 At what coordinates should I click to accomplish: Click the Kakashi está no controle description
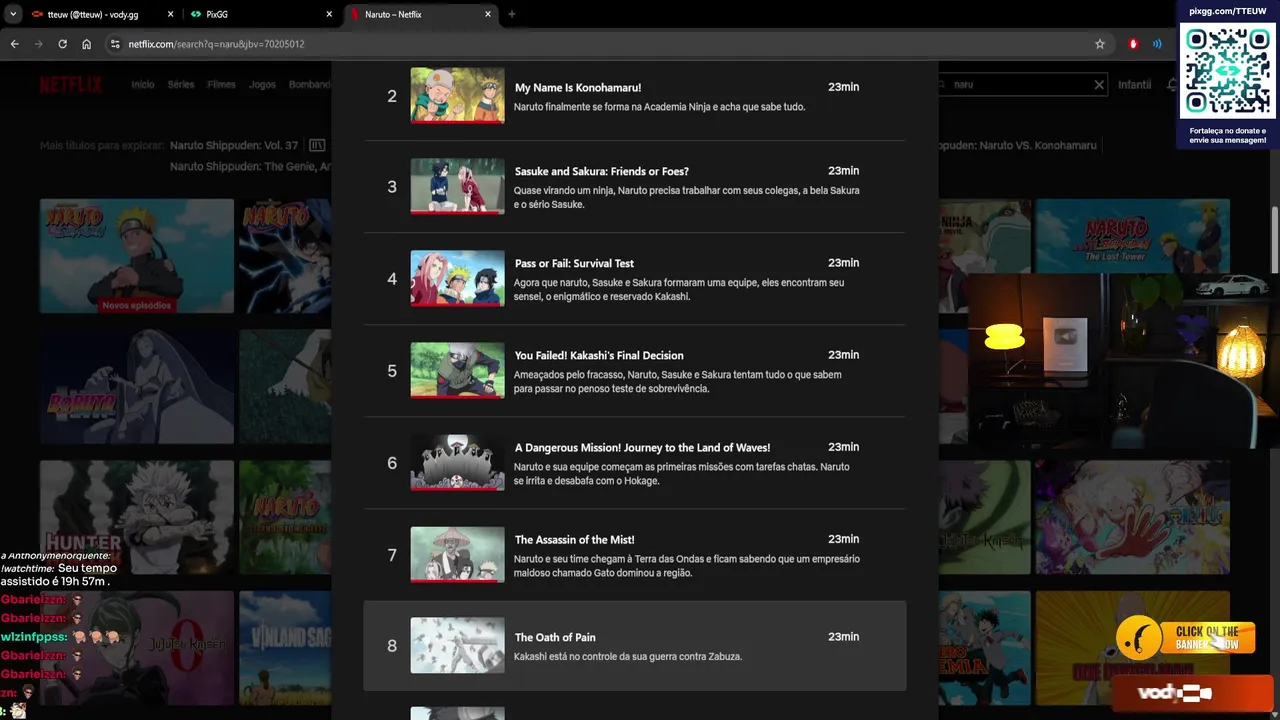pos(628,657)
